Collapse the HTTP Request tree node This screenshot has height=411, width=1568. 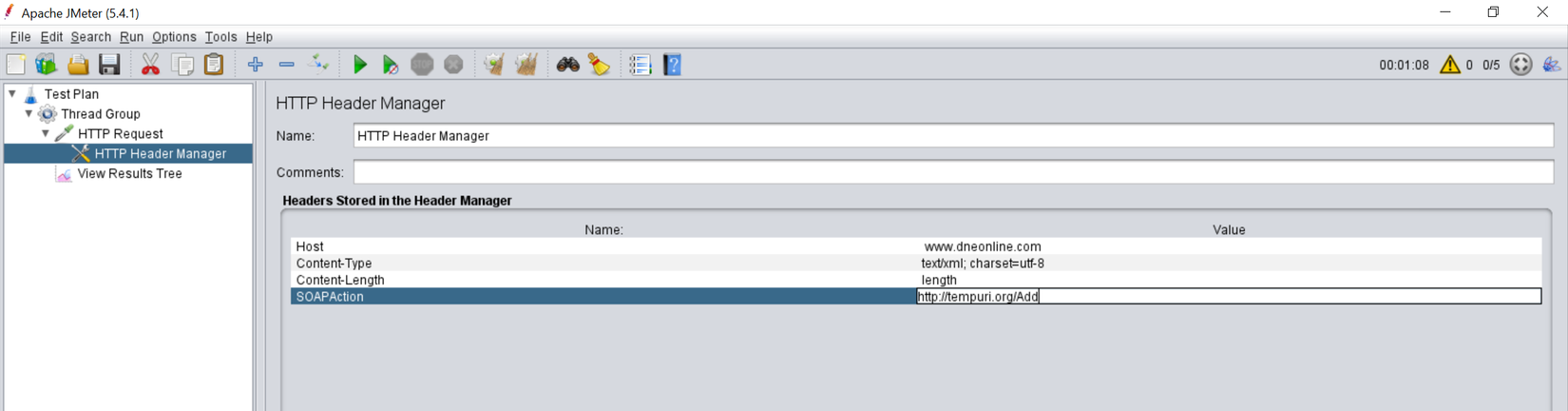pyautogui.click(x=45, y=134)
